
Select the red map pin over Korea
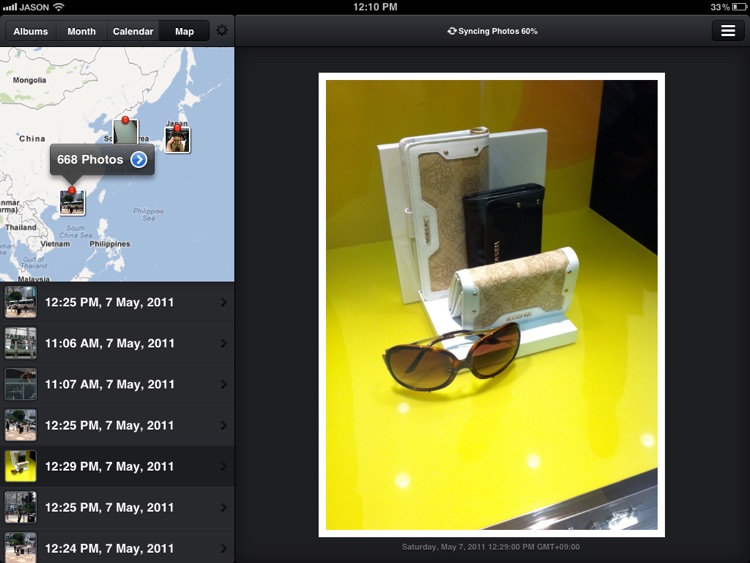125,120
